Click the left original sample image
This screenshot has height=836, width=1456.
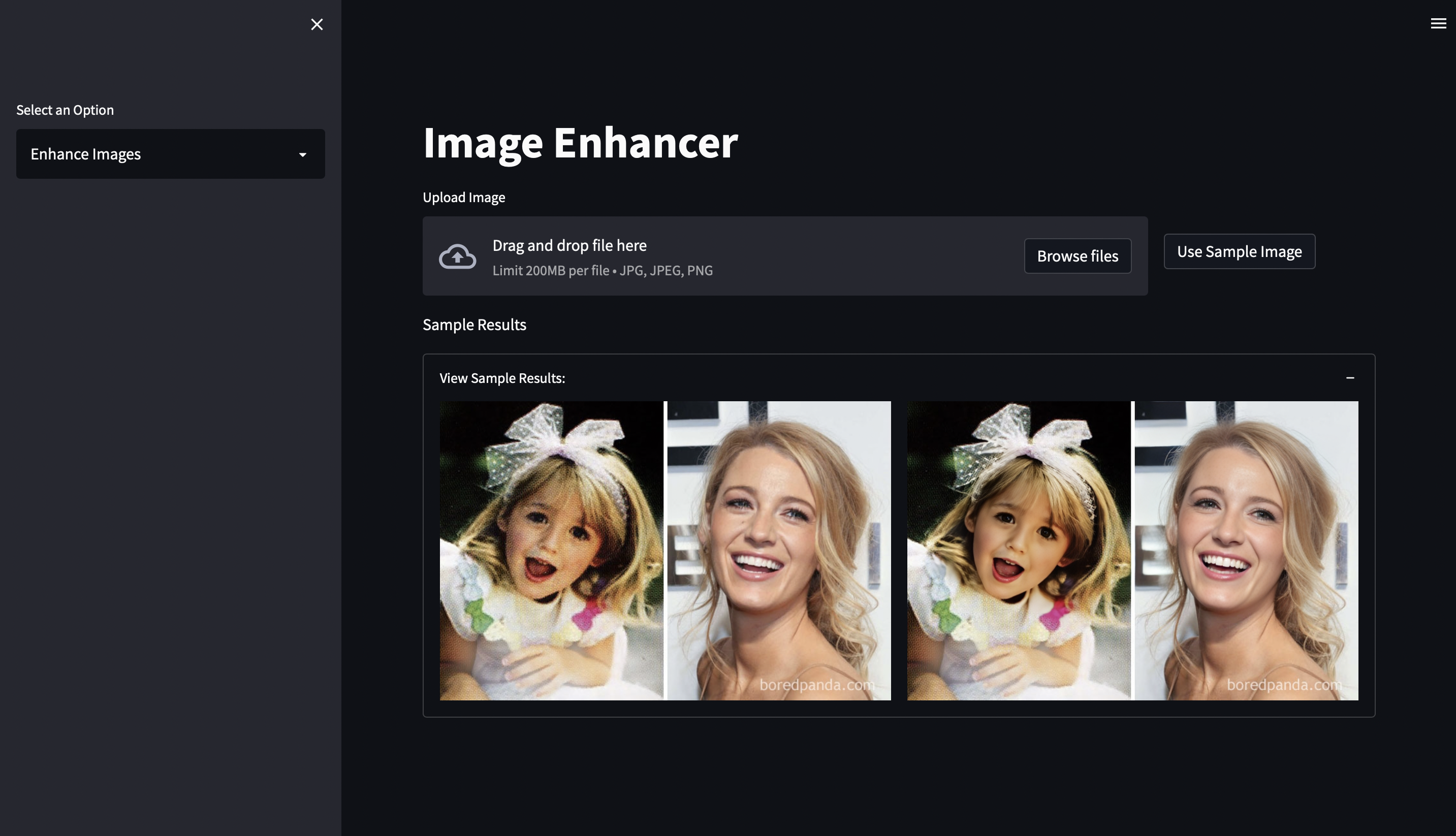[x=665, y=550]
